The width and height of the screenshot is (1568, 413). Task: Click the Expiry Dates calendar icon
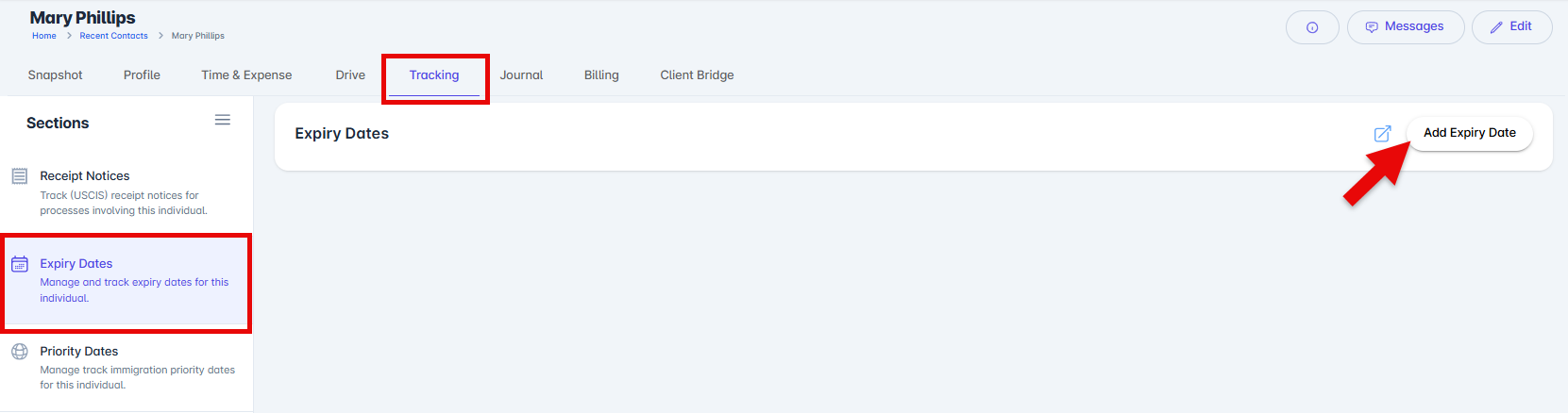tap(19, 264)
